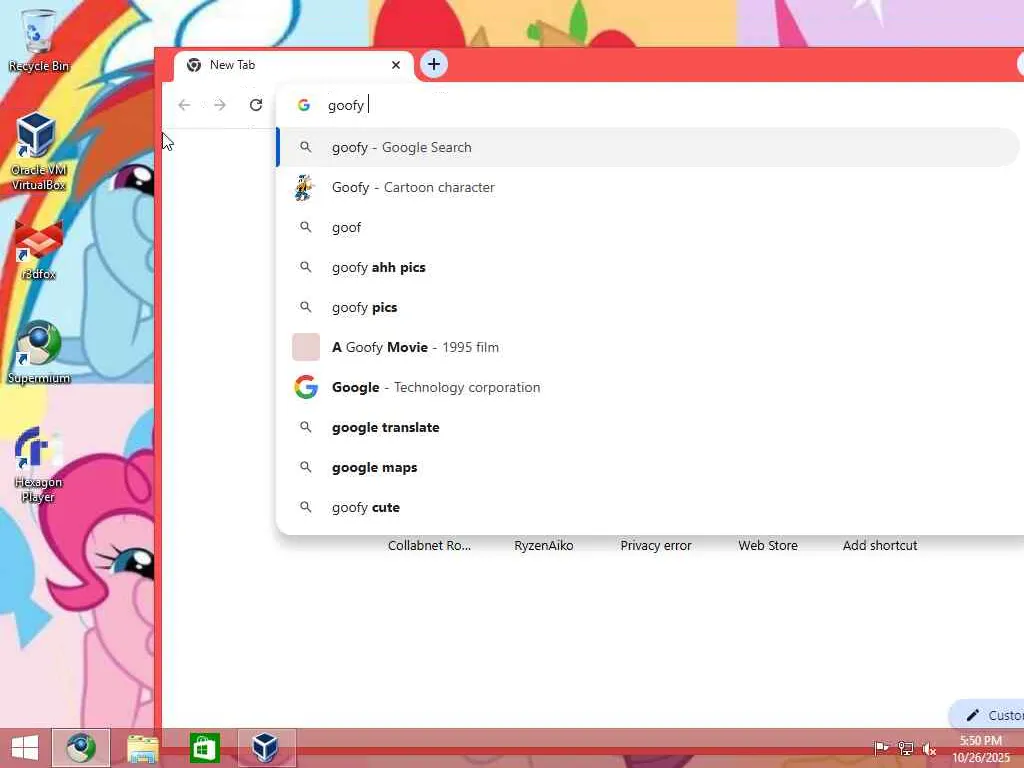Click the magnifier icon beside 'goofy cute'
Image resolution: width=1024 pixels, height=768 pixels.
point(306,507)
